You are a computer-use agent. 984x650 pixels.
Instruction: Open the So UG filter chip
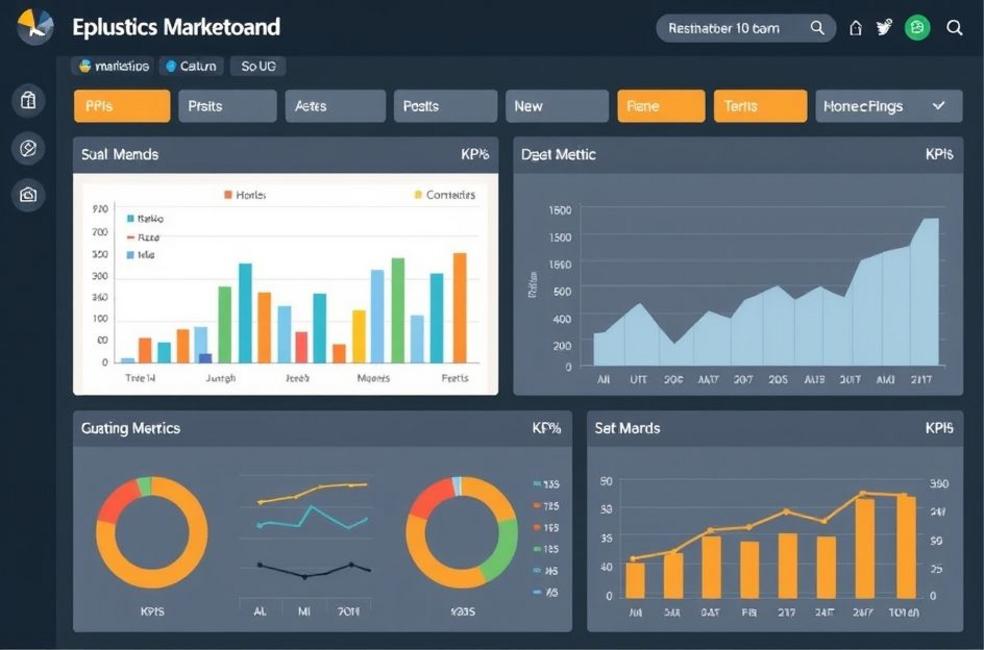tap(257, 66)
